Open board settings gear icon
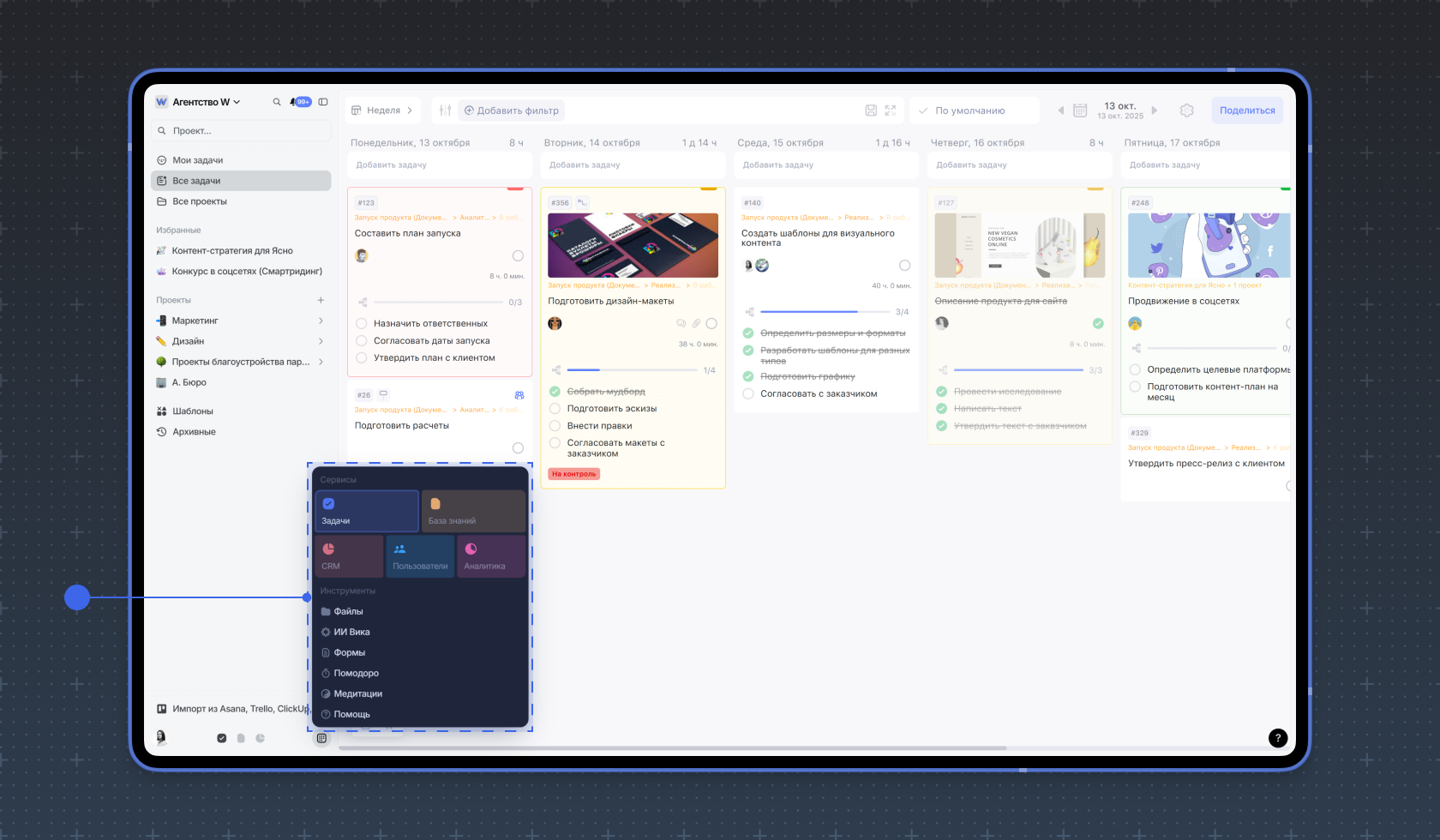This screenshot has height=840, width=1440. 1186,111
